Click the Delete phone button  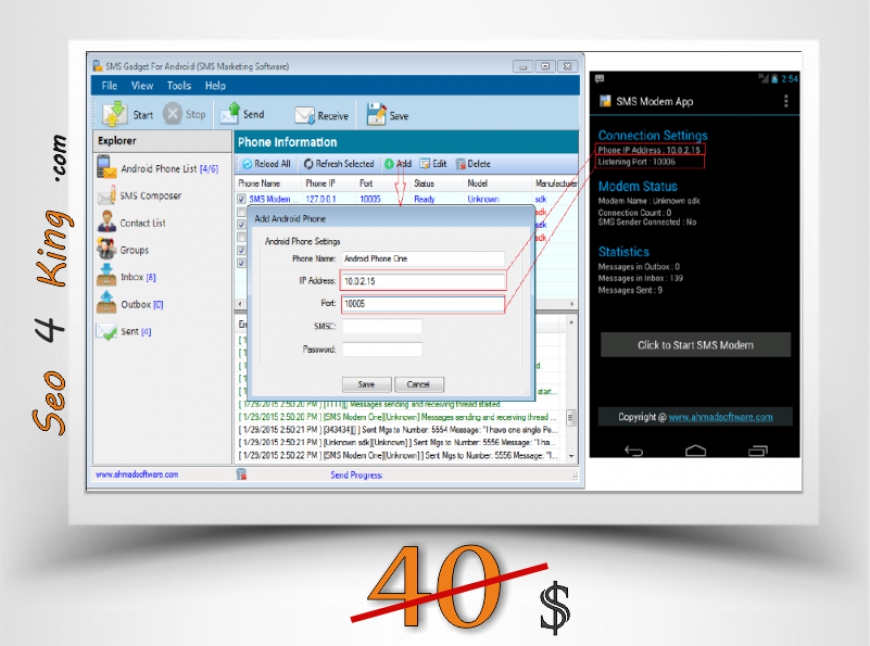tap(473, 164)
